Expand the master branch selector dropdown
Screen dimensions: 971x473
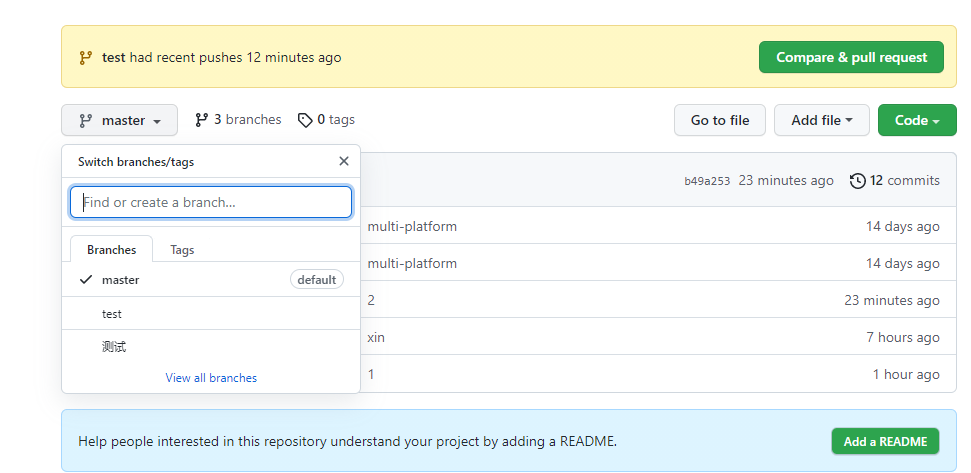[x=120, y=120]
